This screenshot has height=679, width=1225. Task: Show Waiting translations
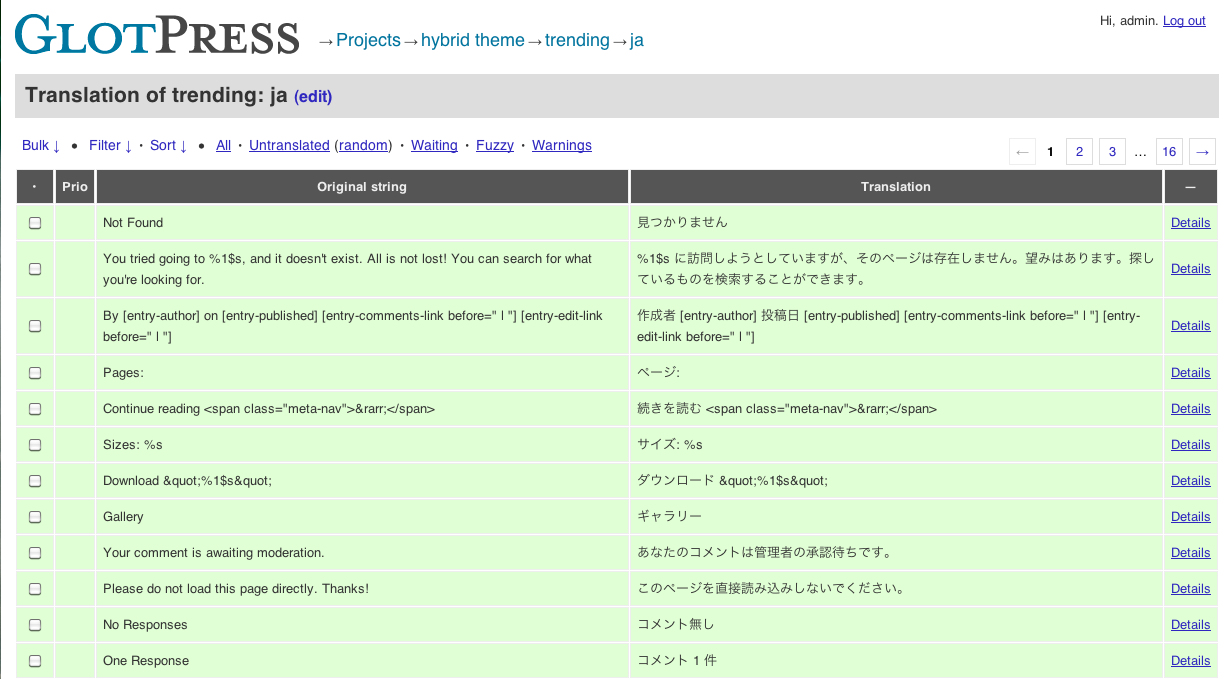click(x=434, y=145)
